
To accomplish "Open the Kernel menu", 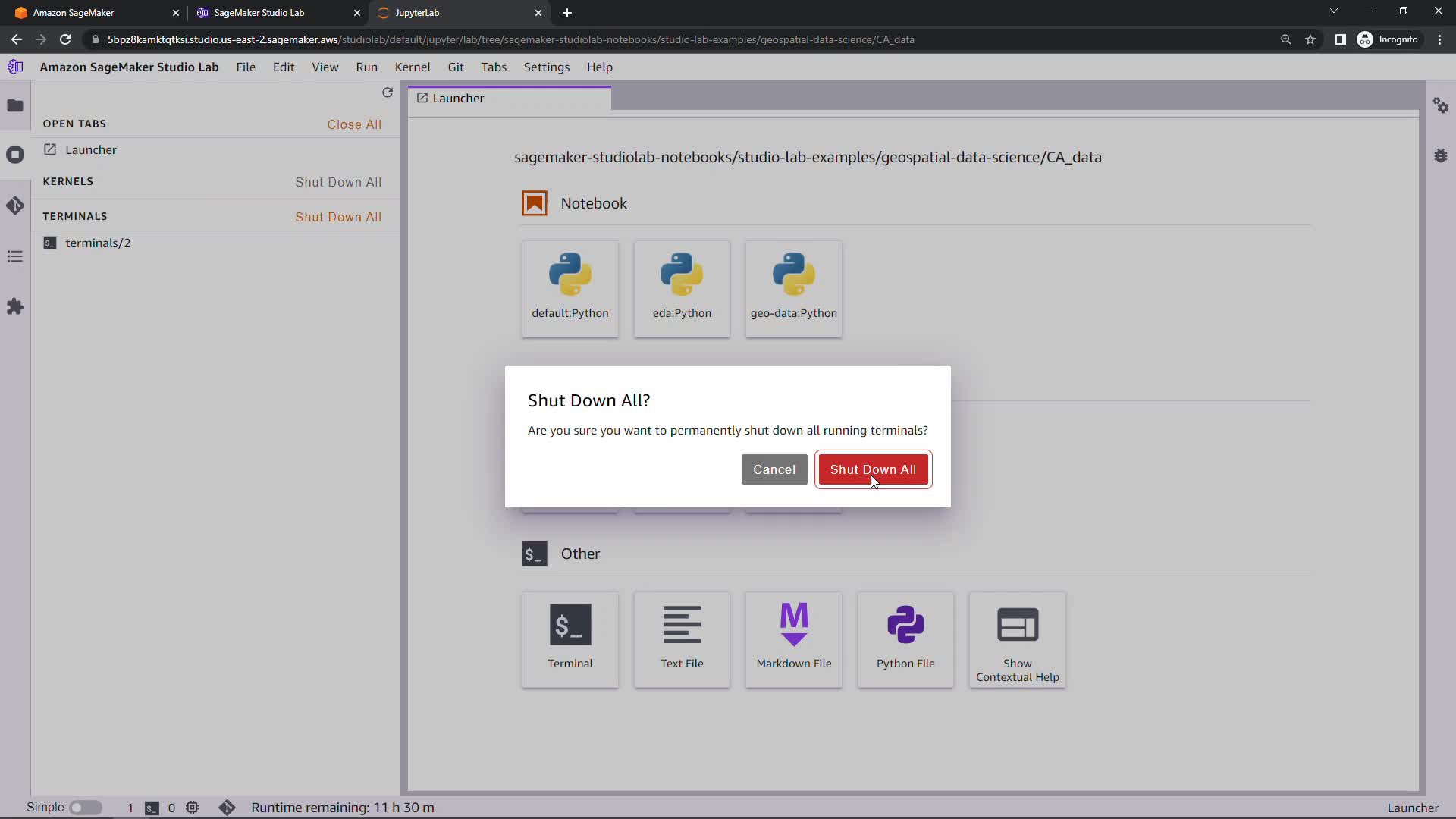I will (412, 67).
